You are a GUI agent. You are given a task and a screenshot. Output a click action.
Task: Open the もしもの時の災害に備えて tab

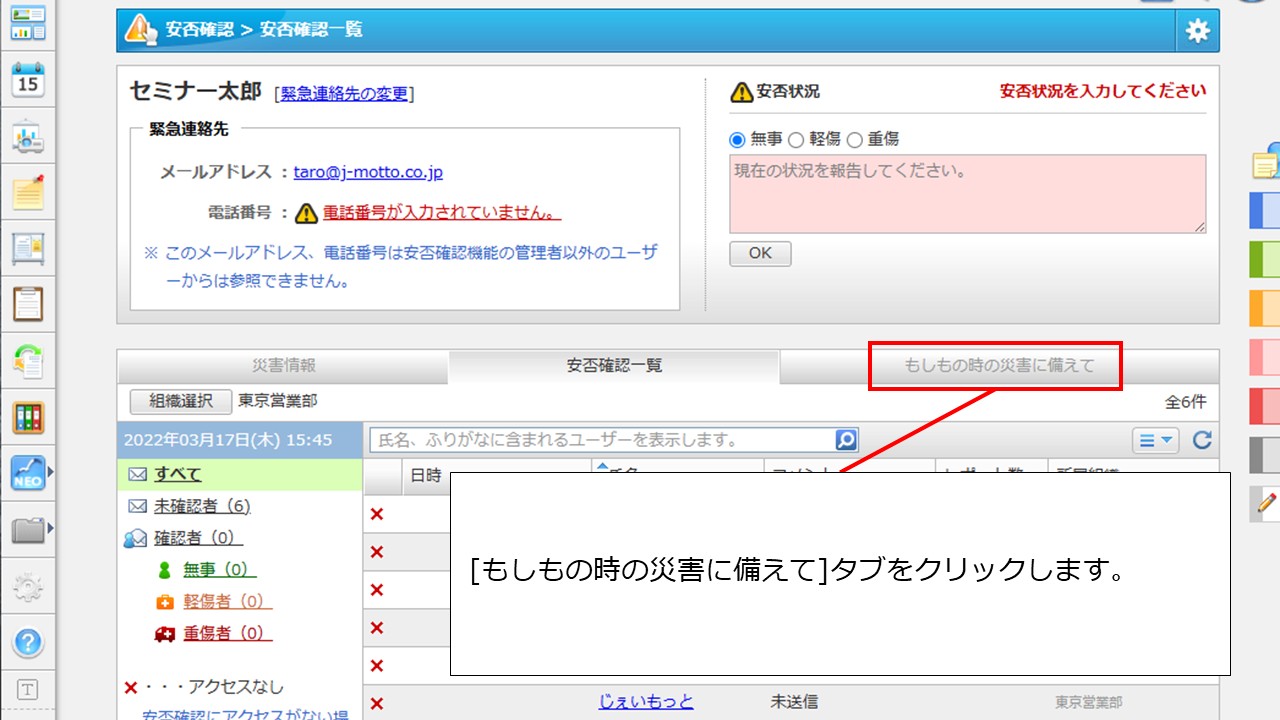click(x=995, y=367)
